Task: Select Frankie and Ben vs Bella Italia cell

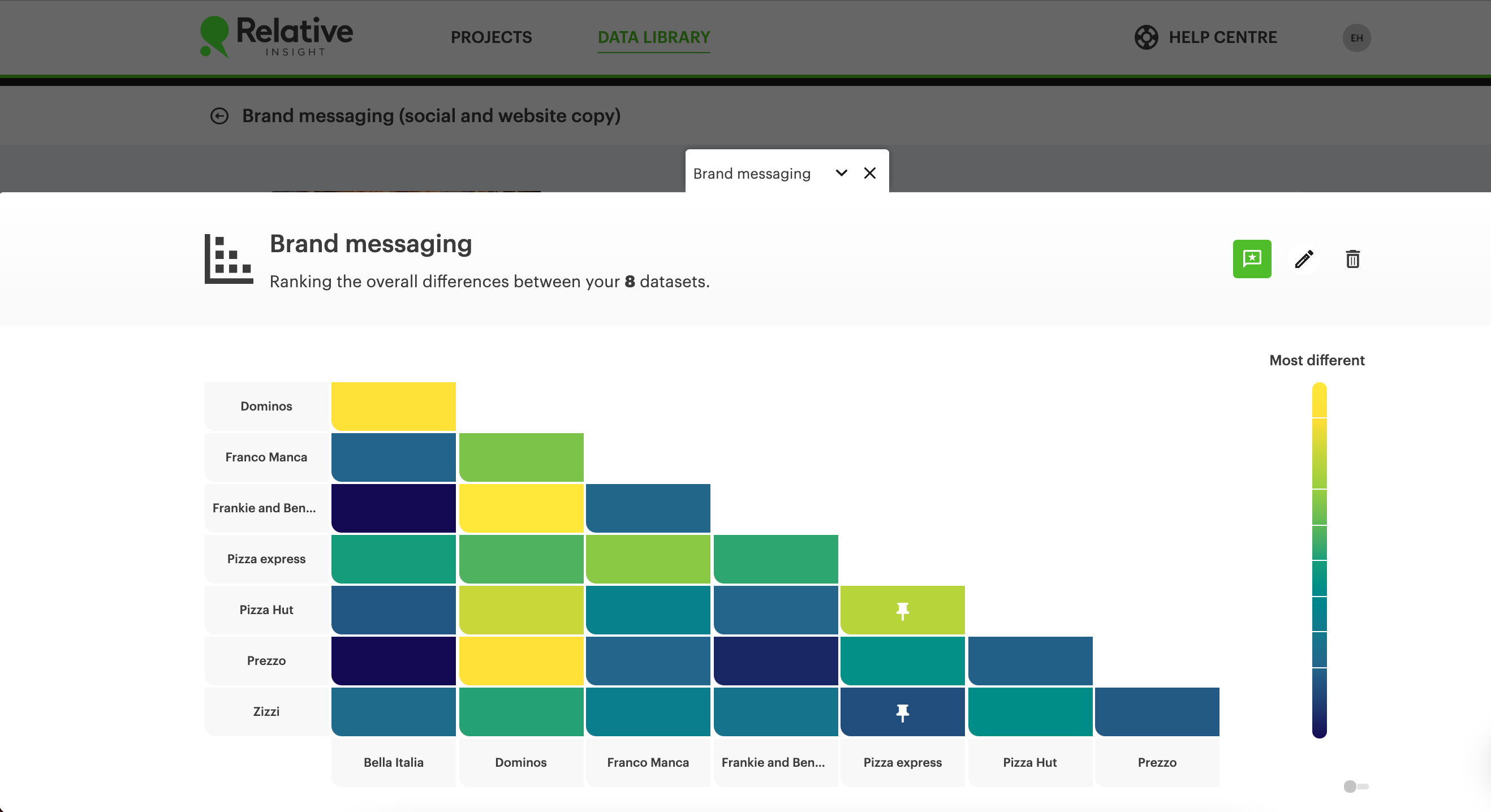Action: point(393,508)
